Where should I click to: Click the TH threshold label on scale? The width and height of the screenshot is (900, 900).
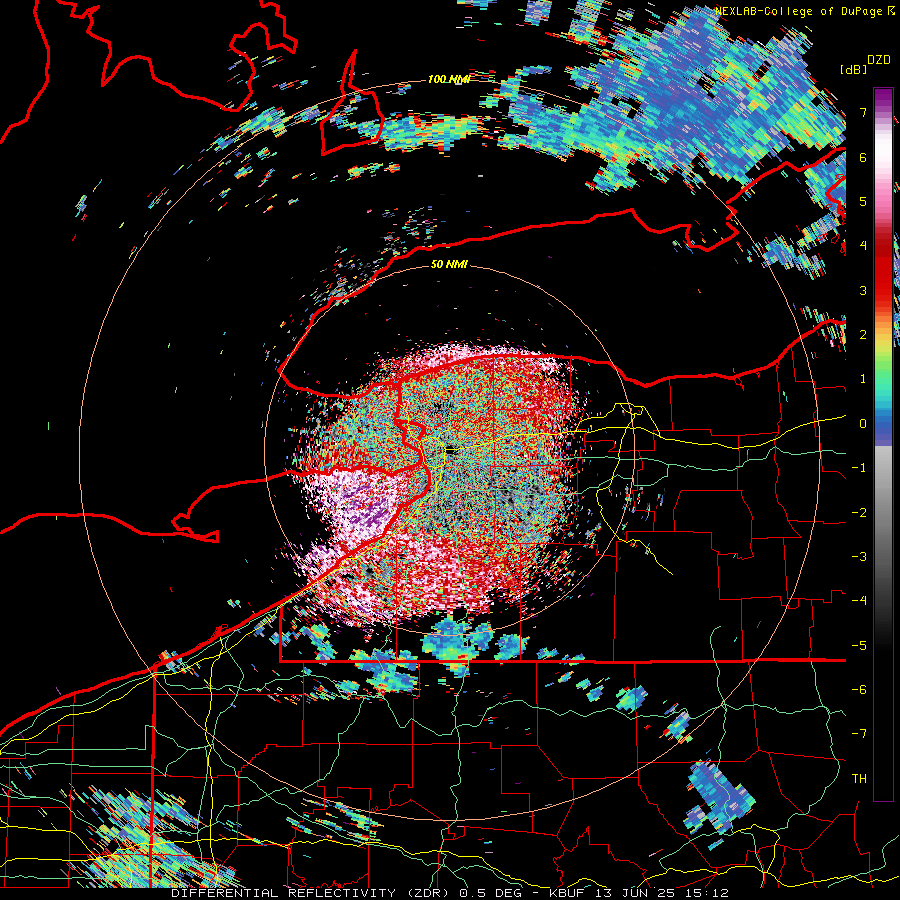[x=859, y=779]
